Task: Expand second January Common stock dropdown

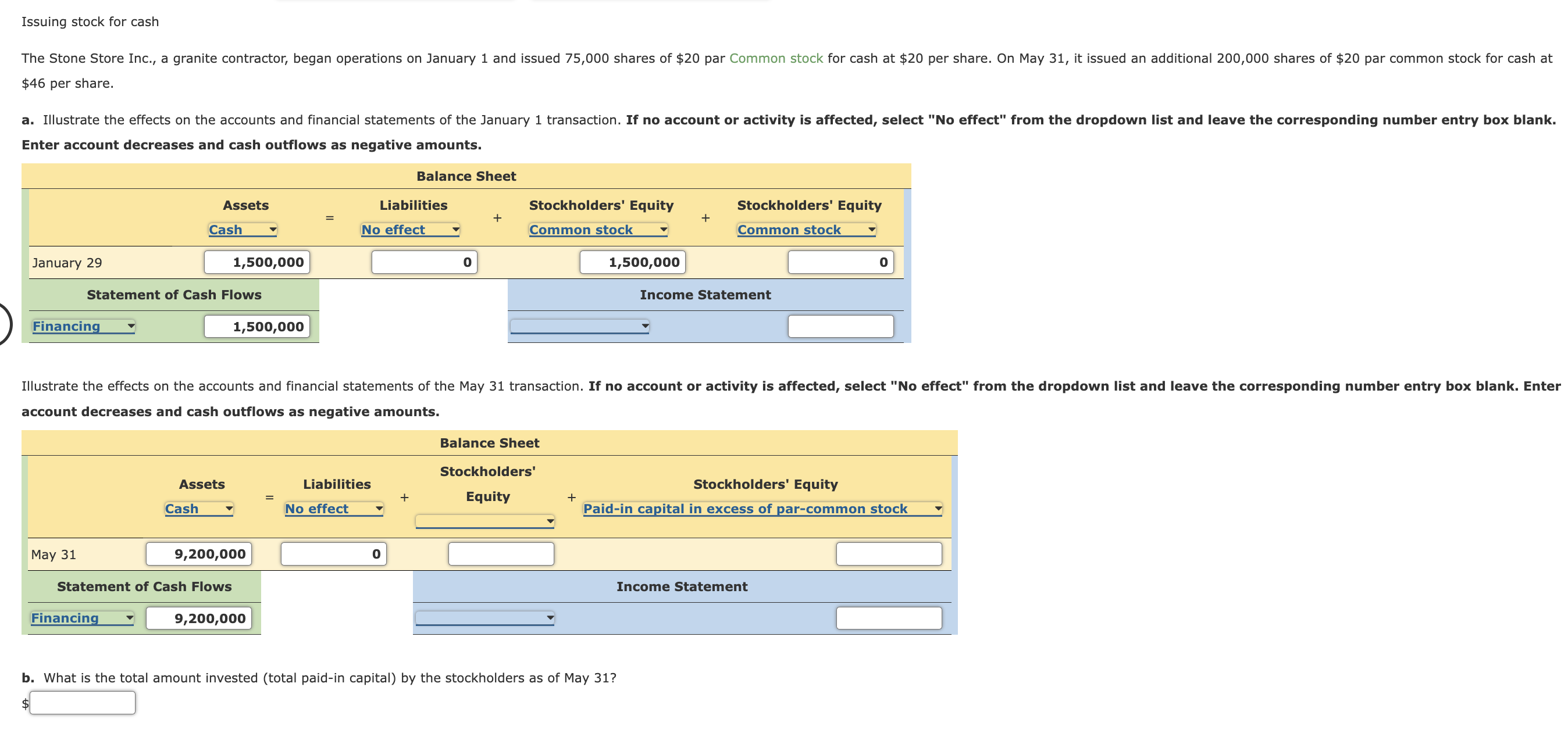Action: [x=806, y=230]
